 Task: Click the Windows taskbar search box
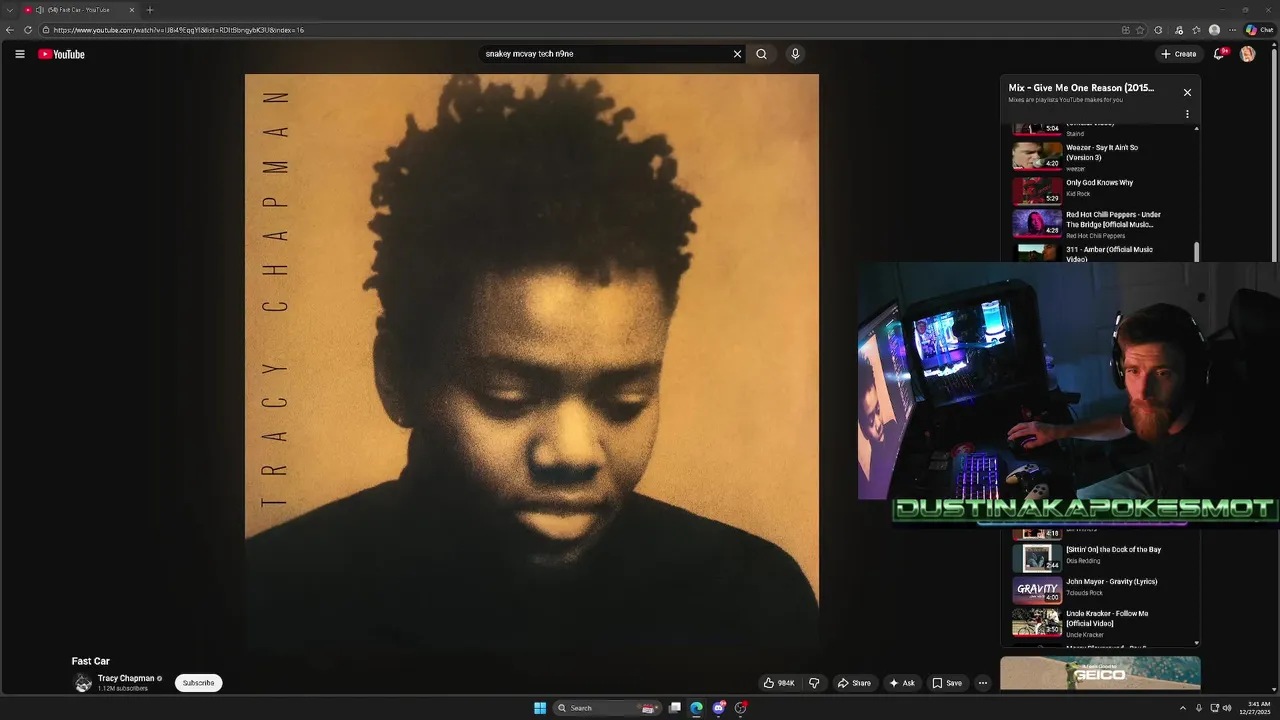point(608,708)
